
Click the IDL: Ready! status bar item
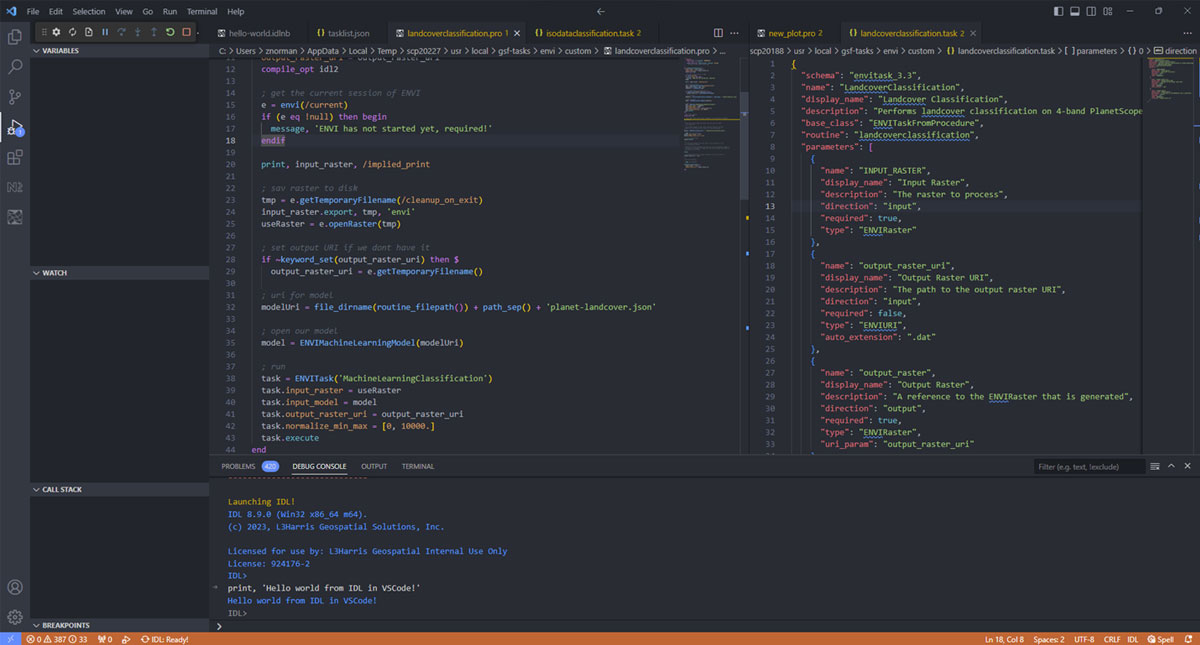(165, 638)
